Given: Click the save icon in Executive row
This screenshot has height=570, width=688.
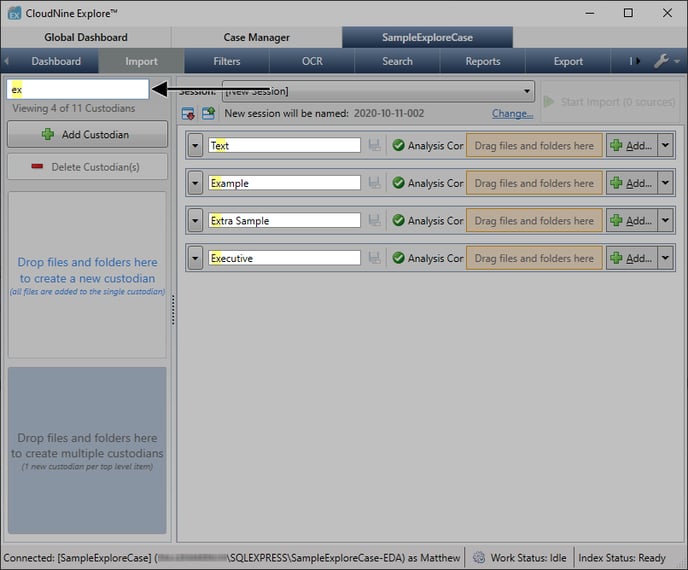Looking at the screenshot, I should pyautogui.click(x=374, y=258).
